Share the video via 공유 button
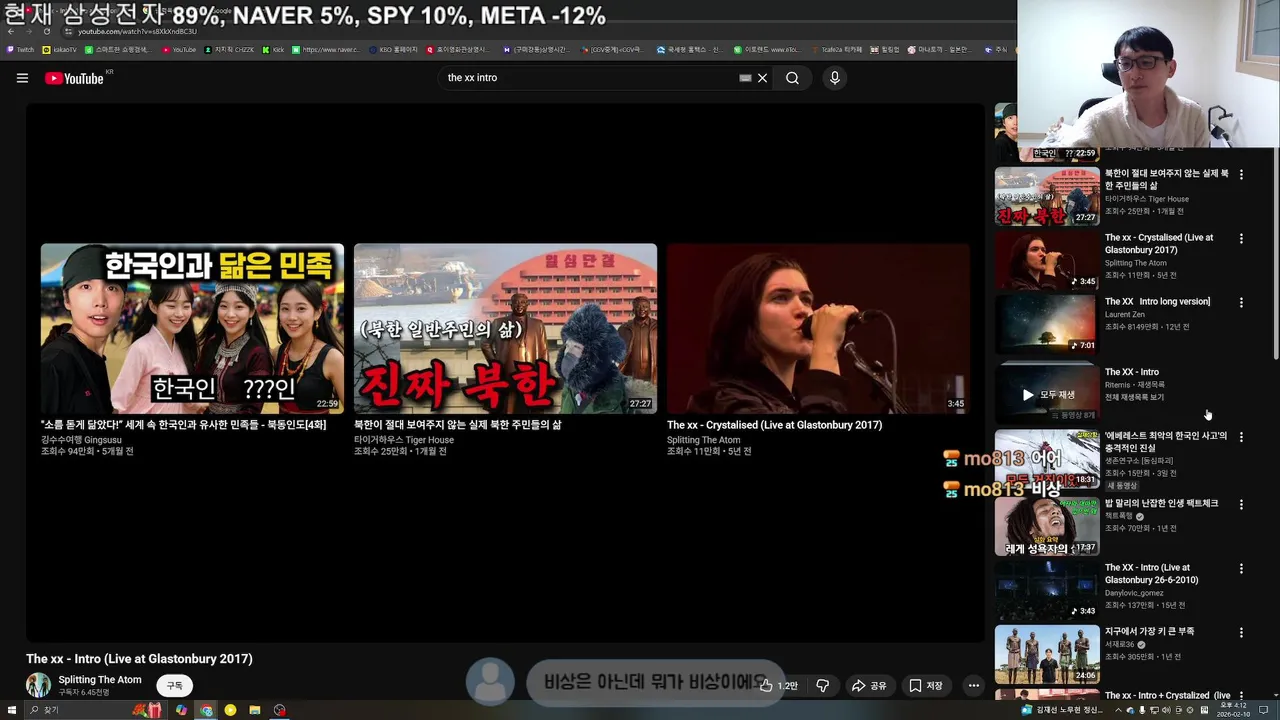Image resolution: width=1280 pixels, height=720 pixels. pyautogui.click(x=869, y=685)
